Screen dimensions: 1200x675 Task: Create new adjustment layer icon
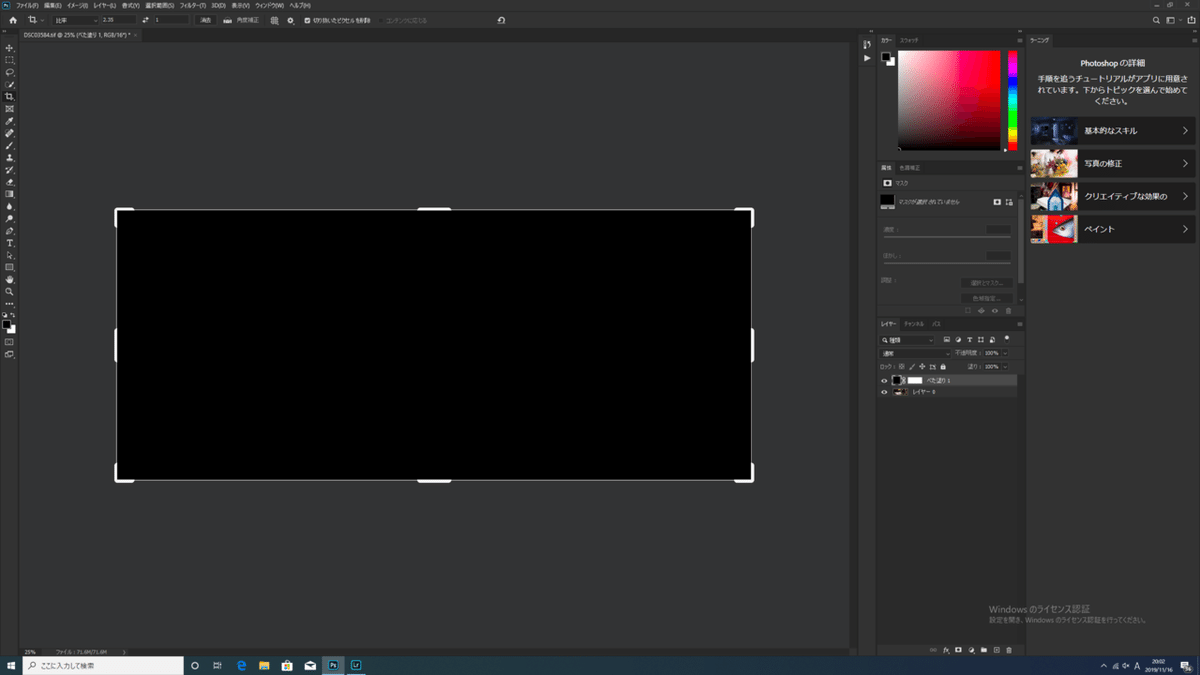tap(971, 650)
